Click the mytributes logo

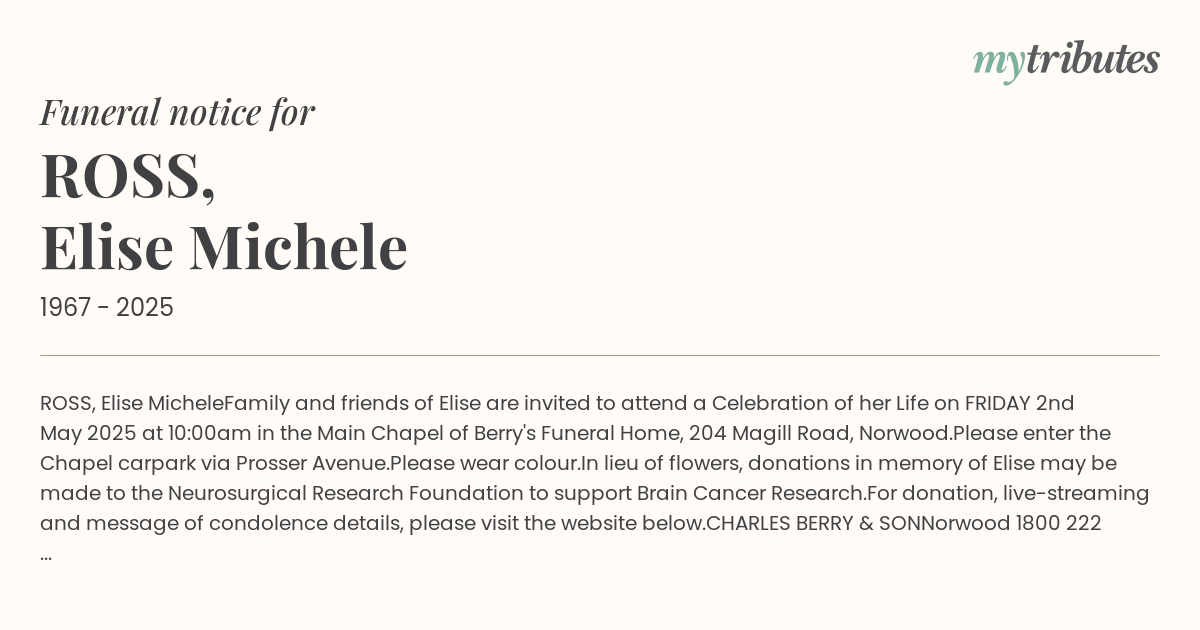(x=1065, y=61)
